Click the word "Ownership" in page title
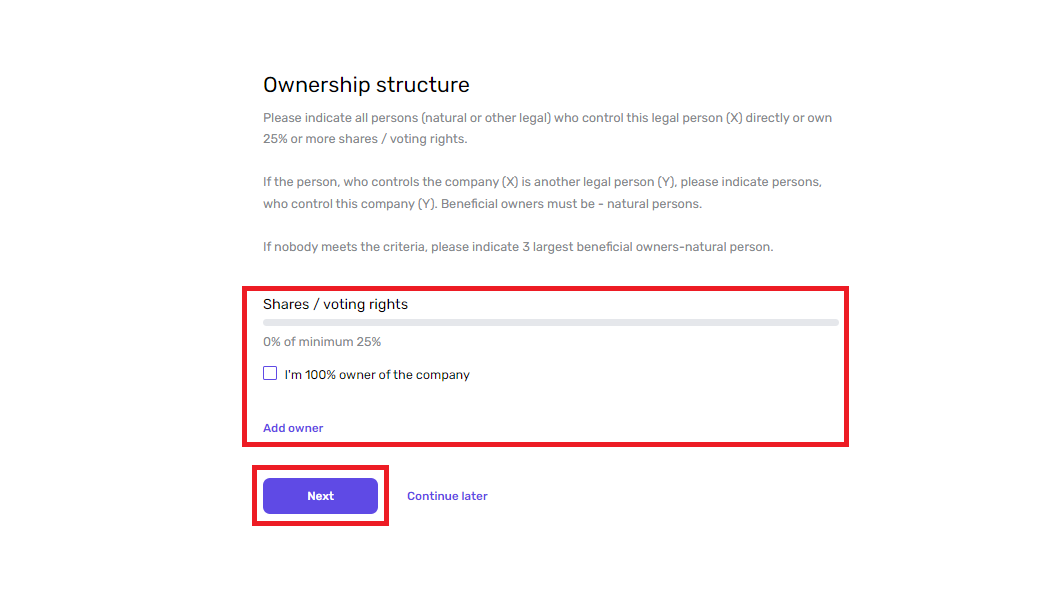This screenshot has height=594, width=1057. (316, 85)
